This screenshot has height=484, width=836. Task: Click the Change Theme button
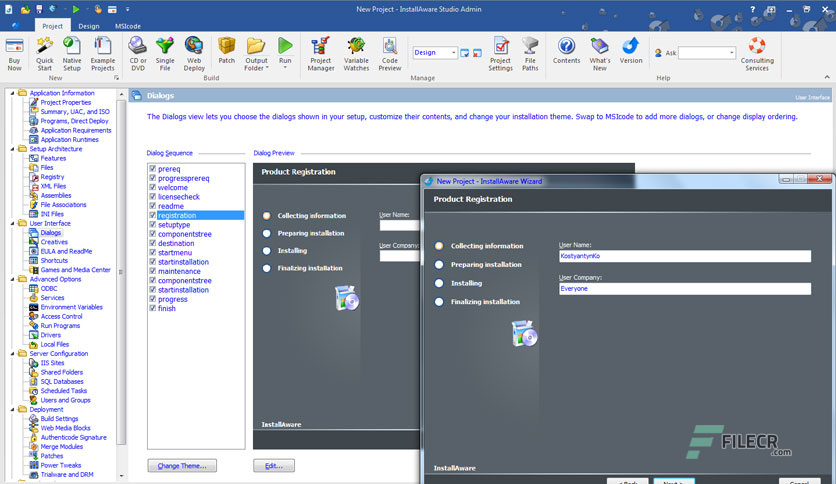[x=182, y=465]
